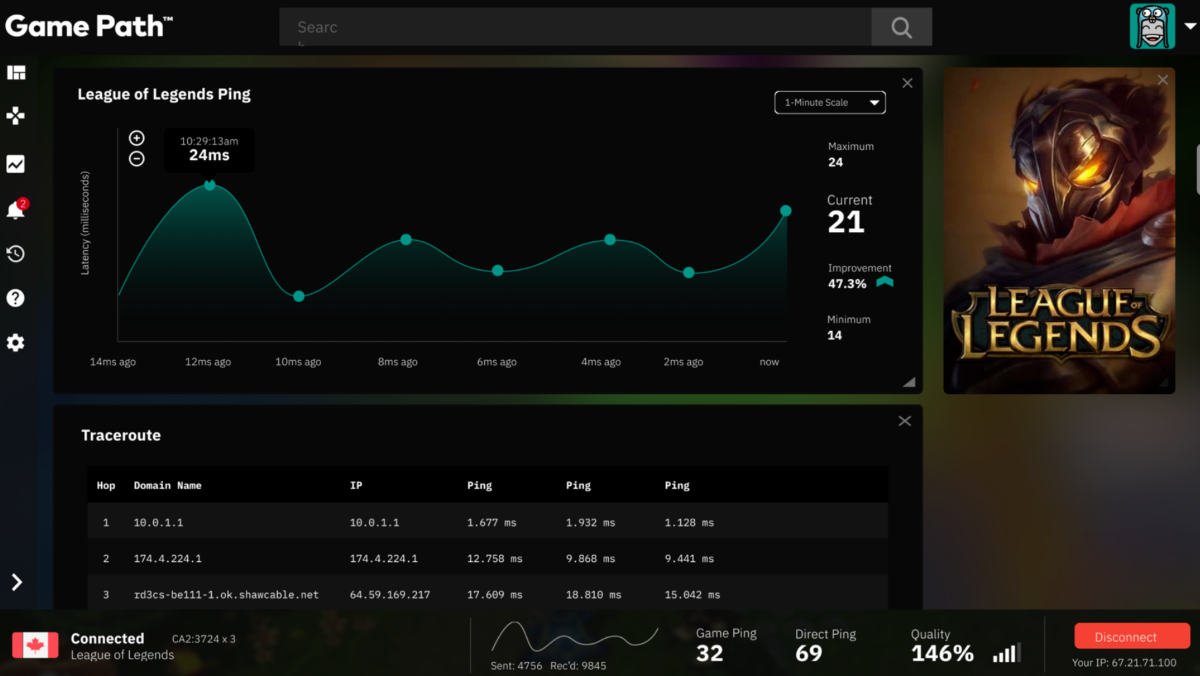Open the settings gear icon in sidebar
Screen dimensions: 1200x676
click(x=16, y=343)
